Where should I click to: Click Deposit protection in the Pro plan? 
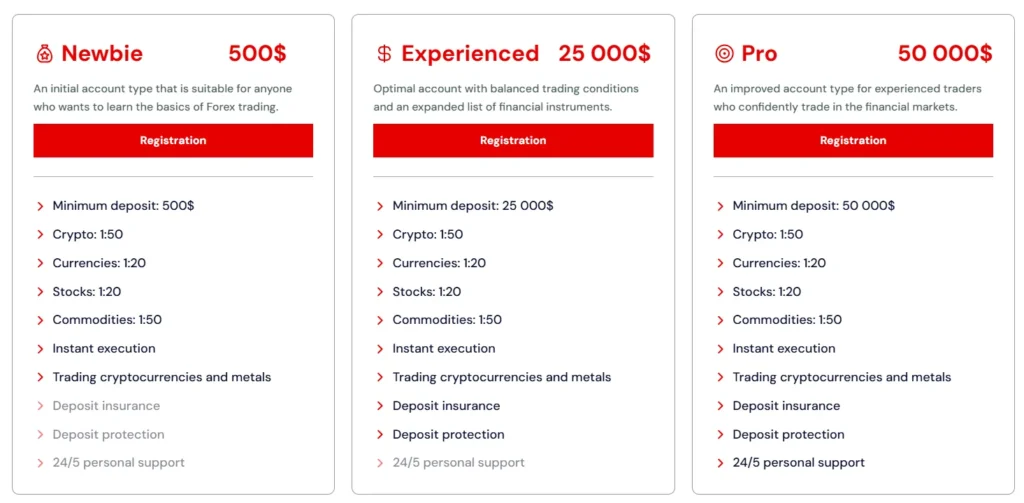[788, 435]
